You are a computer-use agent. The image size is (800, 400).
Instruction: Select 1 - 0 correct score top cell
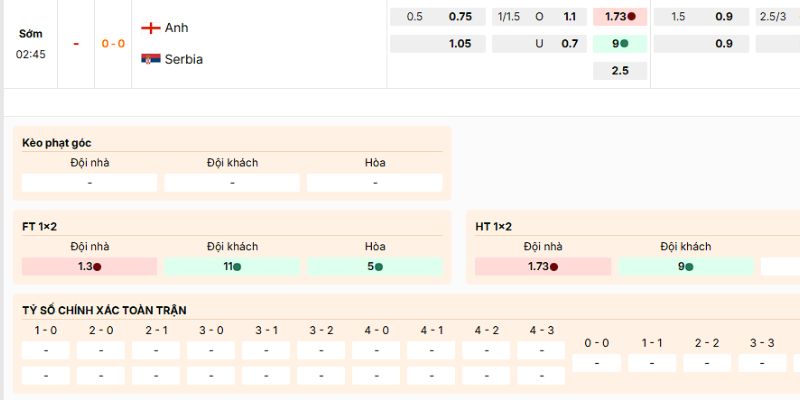pyautogui.click(x=46, y=351)
